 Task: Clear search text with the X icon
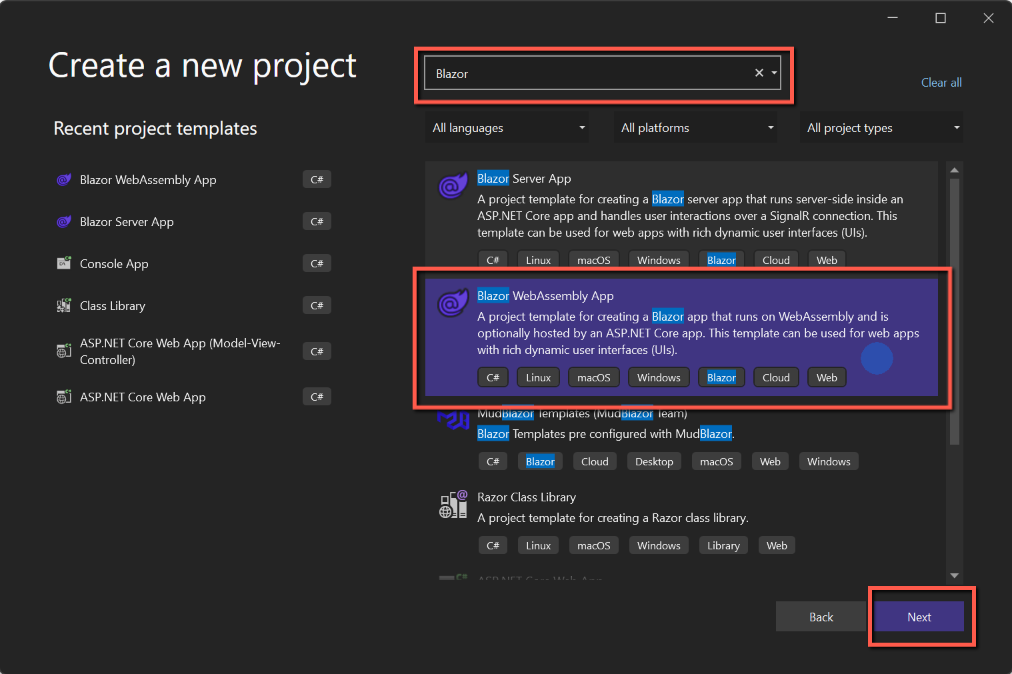pos(758,73)
